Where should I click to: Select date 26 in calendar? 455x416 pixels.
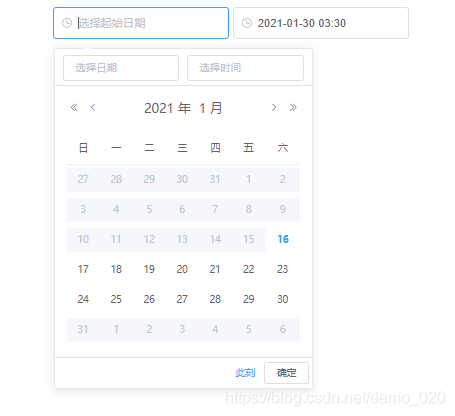pyautogui.click(x=149, y=299)
